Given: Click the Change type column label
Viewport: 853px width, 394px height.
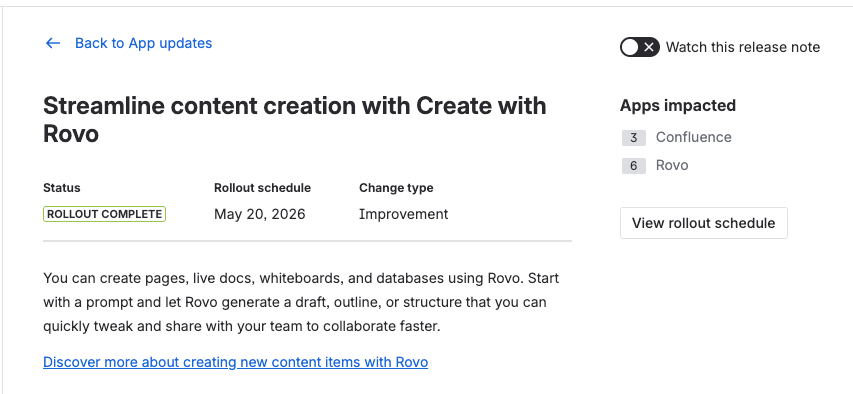Looking at the screenshot, I should (396, 188).
